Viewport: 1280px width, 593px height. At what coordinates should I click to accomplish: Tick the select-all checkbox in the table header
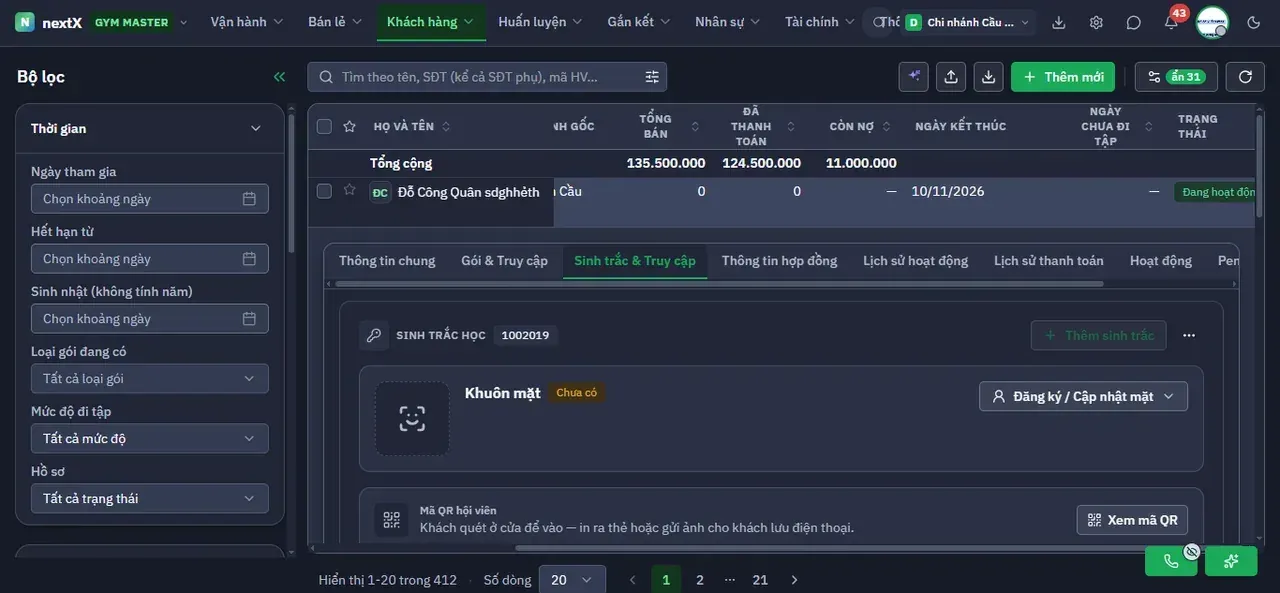(324, 126)
